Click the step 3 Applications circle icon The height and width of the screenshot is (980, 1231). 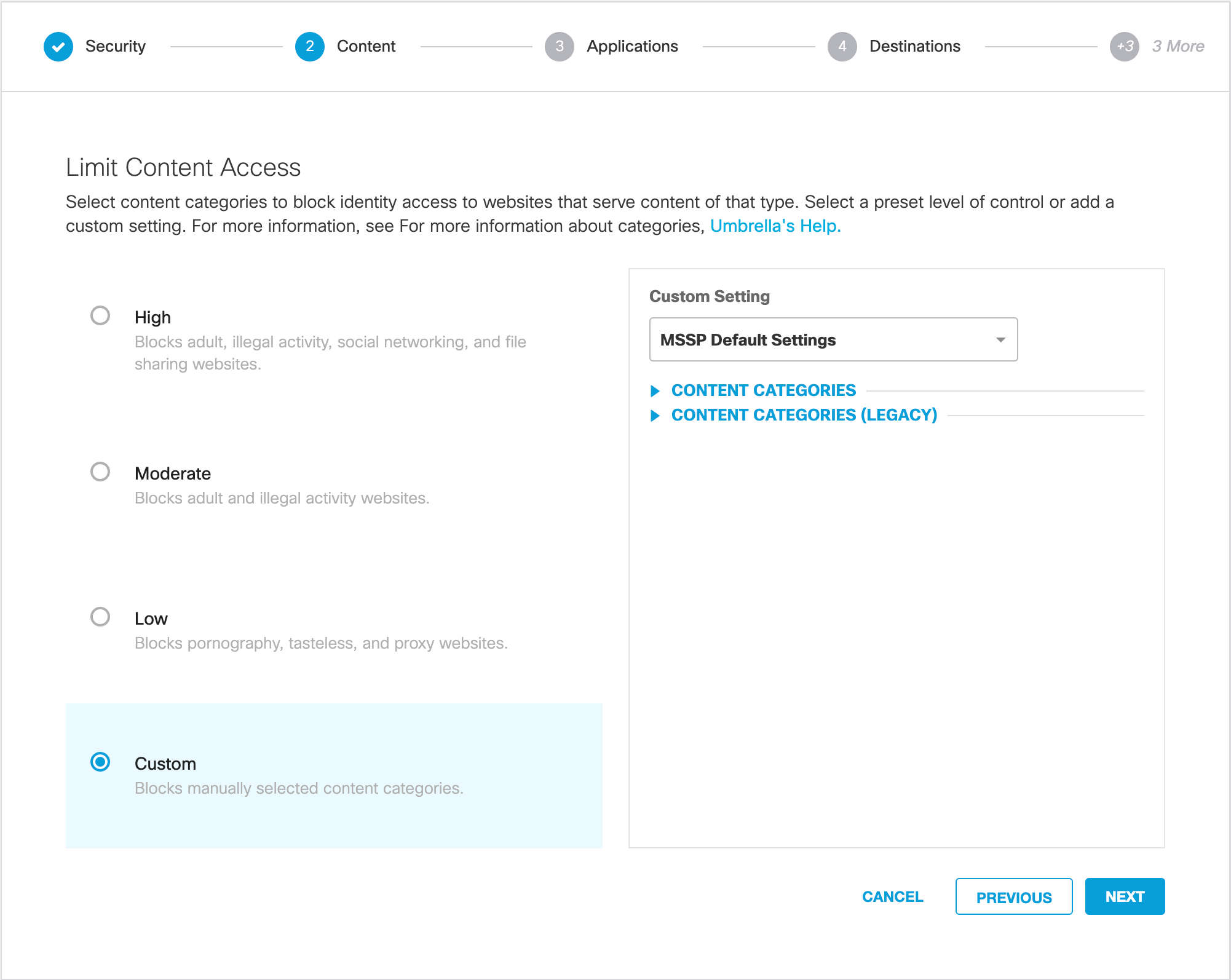click(x=559, y=47)
